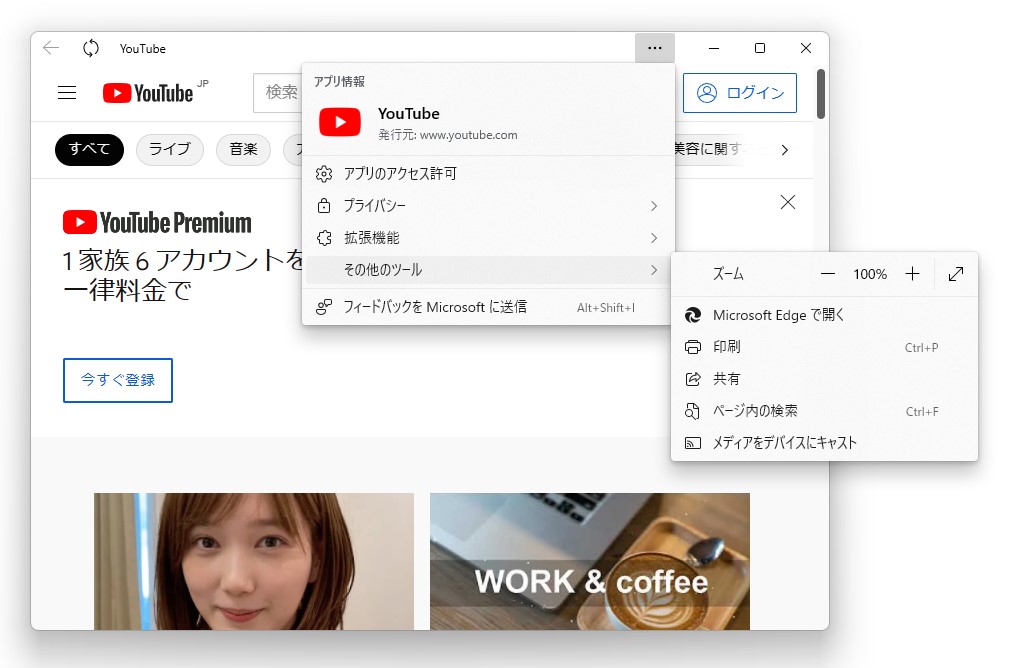Expand the 拡張機能 submenu
The width and height of the screenshot is (1015, 668).
[485, 238]
